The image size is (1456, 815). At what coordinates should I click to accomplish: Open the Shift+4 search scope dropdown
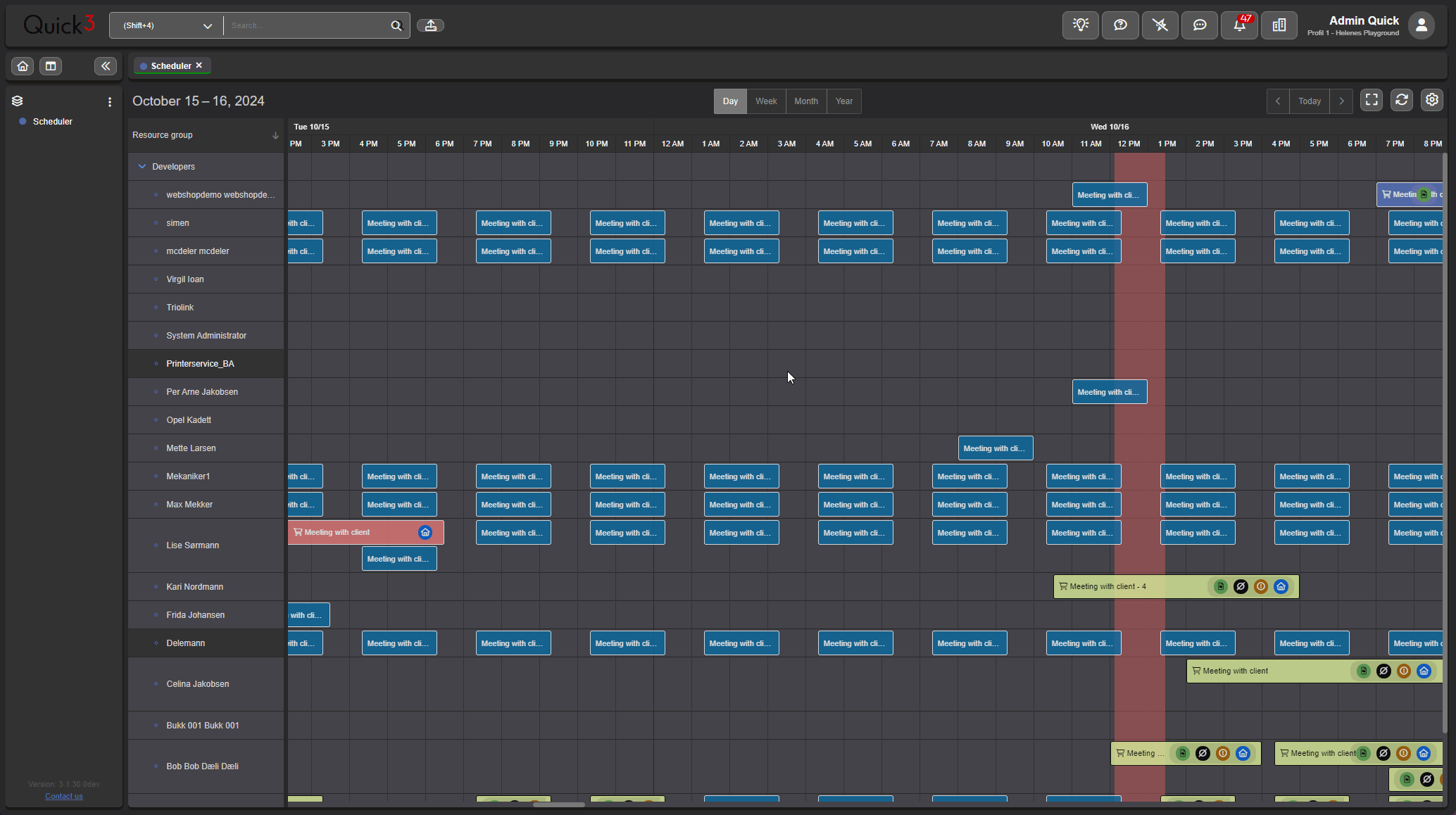(x=166, y=25)
